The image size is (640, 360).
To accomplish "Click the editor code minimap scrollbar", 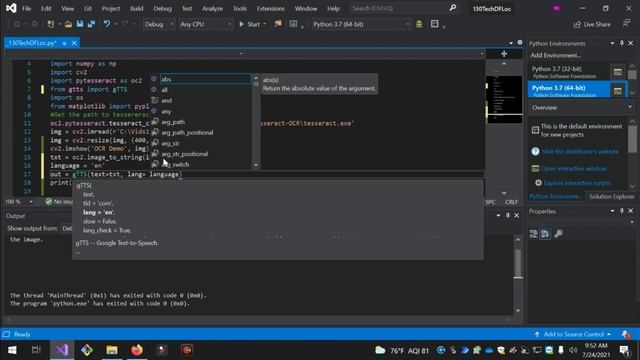I will (504, 99).
